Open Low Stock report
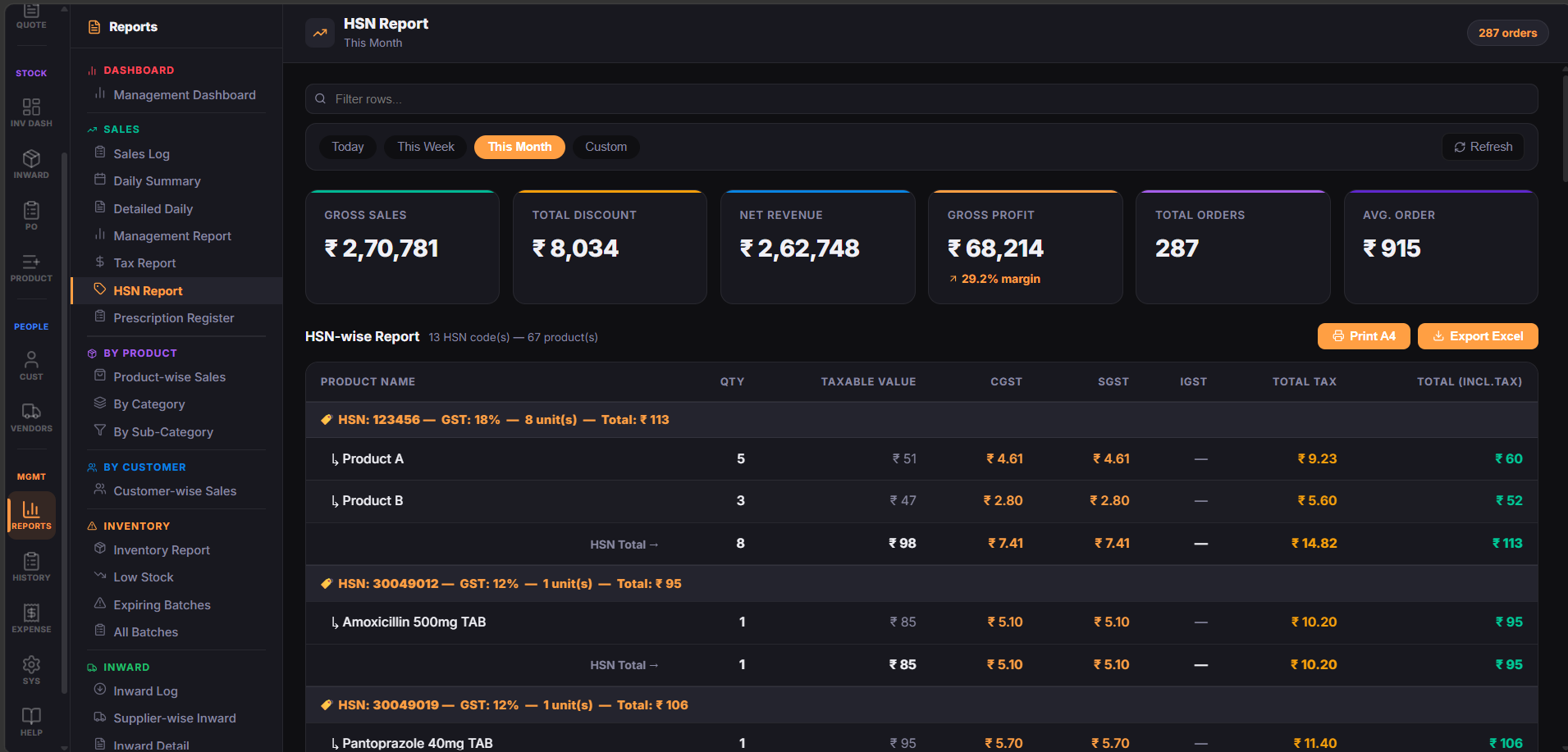 pyautogui.click(x=176, y=577)
